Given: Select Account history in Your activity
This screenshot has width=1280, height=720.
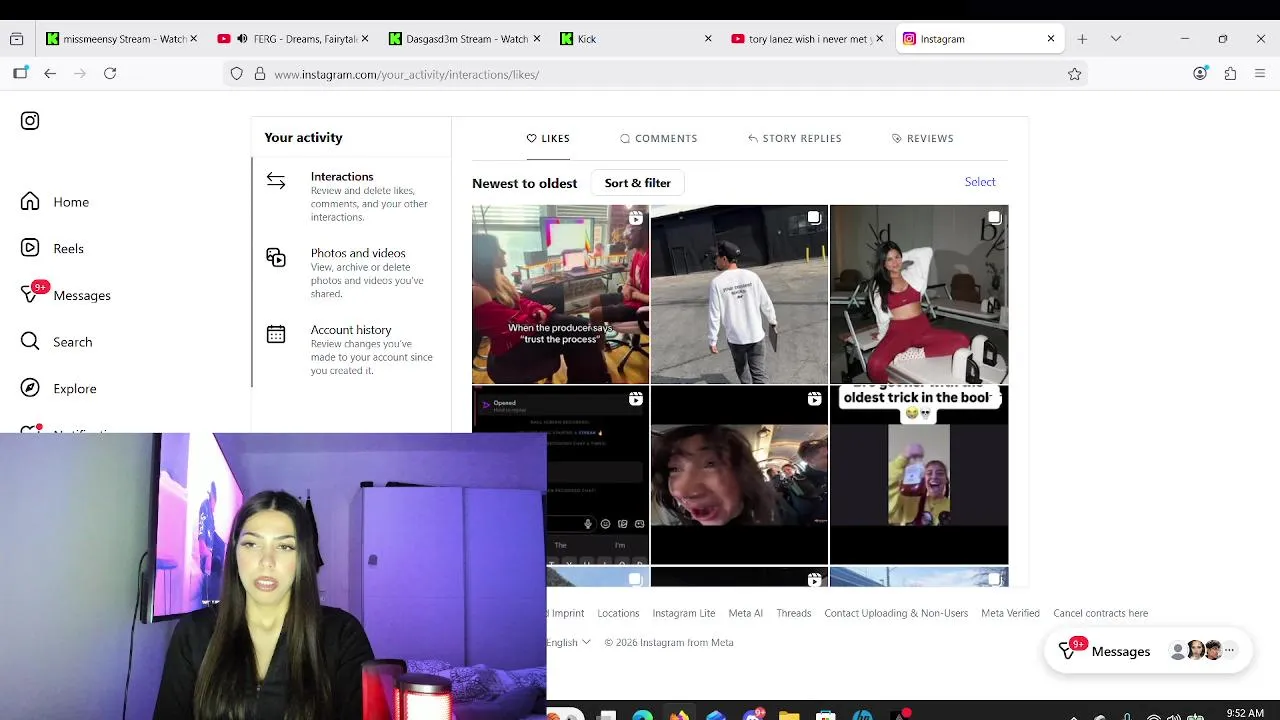Looking at the screenshot, I should point(351,350).
